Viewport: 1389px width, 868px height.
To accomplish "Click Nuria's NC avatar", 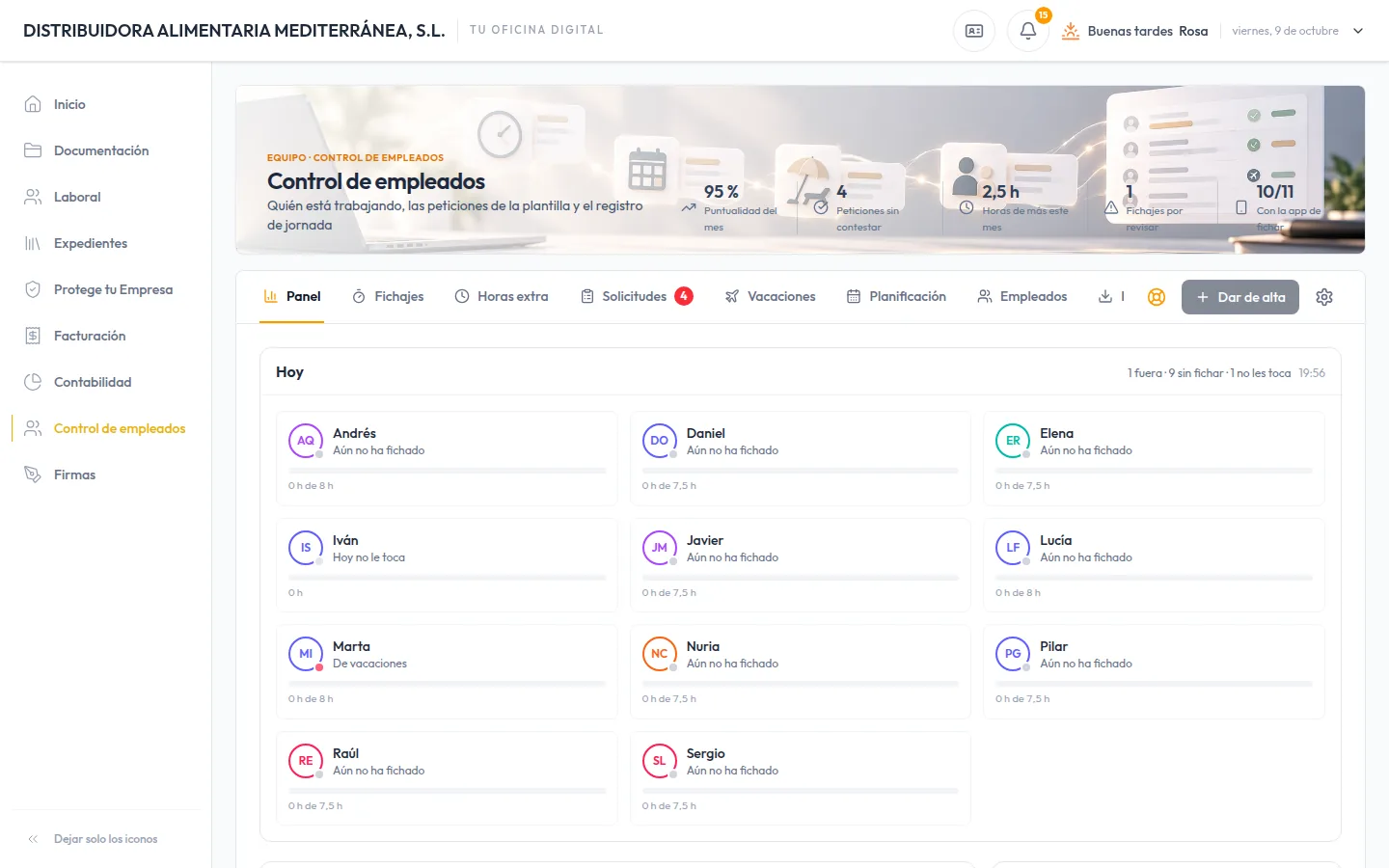I will click(660, 654).
